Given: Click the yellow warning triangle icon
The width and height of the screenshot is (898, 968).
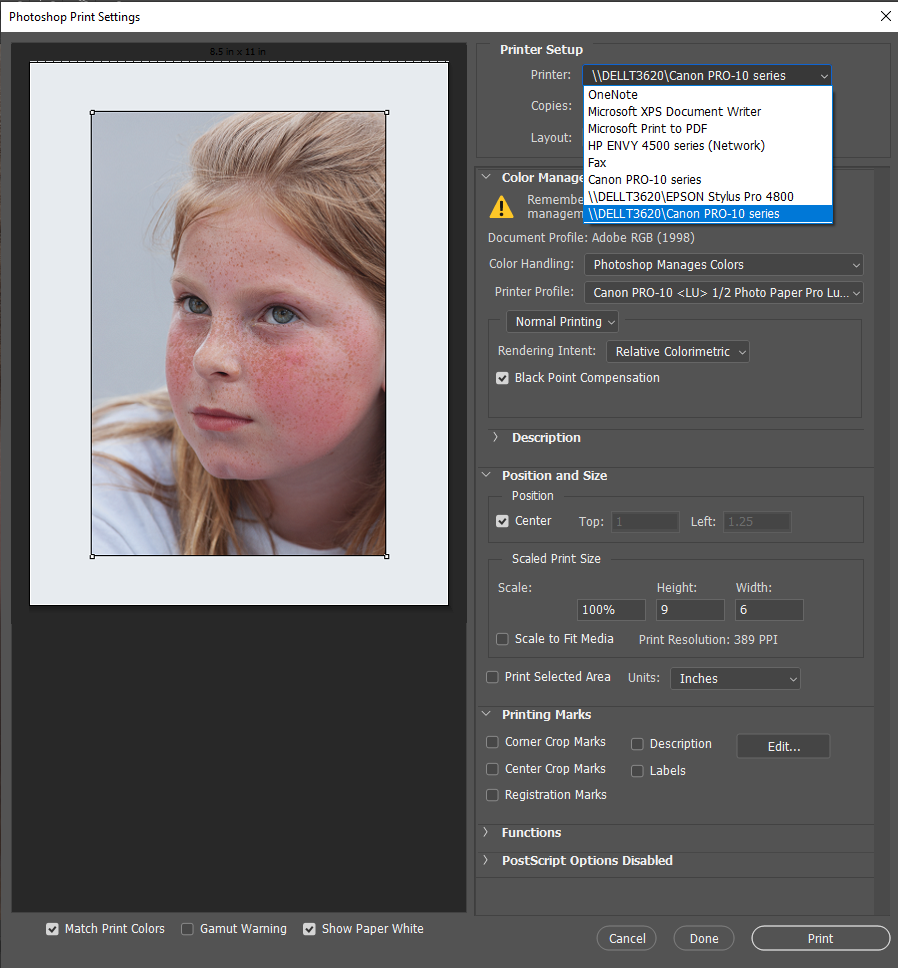Looking at the screenshot, I should (501, 206).
